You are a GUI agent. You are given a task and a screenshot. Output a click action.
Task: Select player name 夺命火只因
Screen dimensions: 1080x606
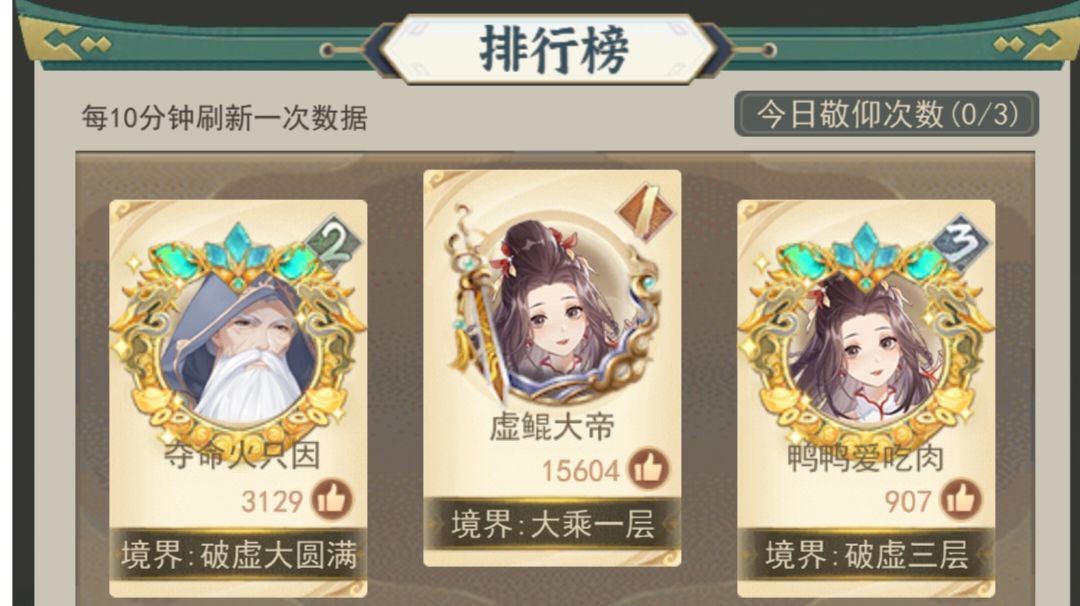click(x=242, y=455)
